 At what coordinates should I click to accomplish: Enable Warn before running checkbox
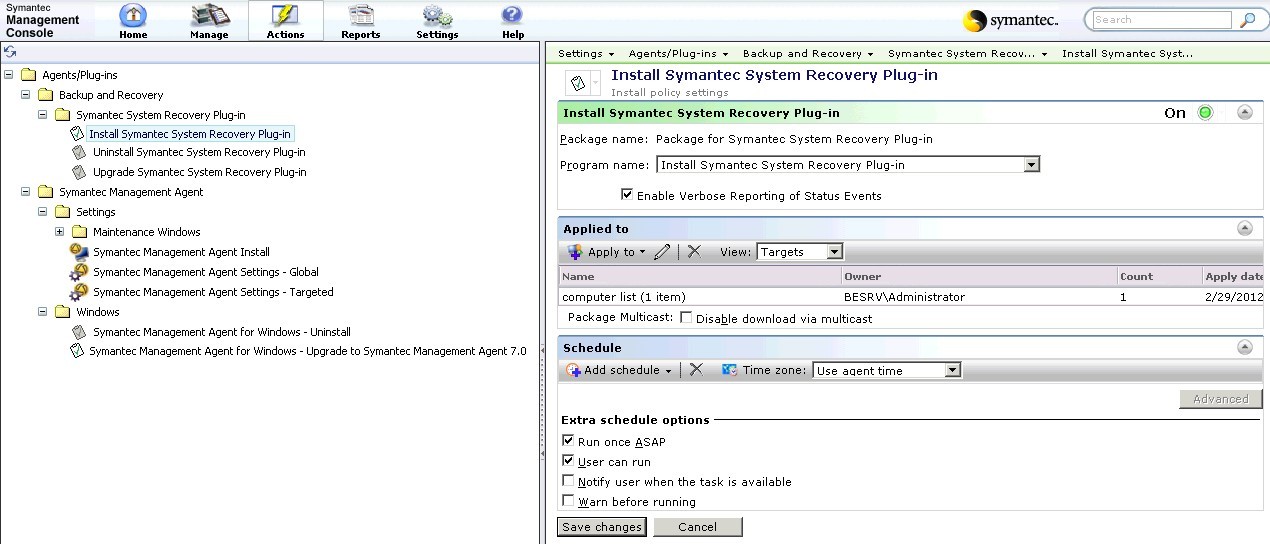point(568,501)
